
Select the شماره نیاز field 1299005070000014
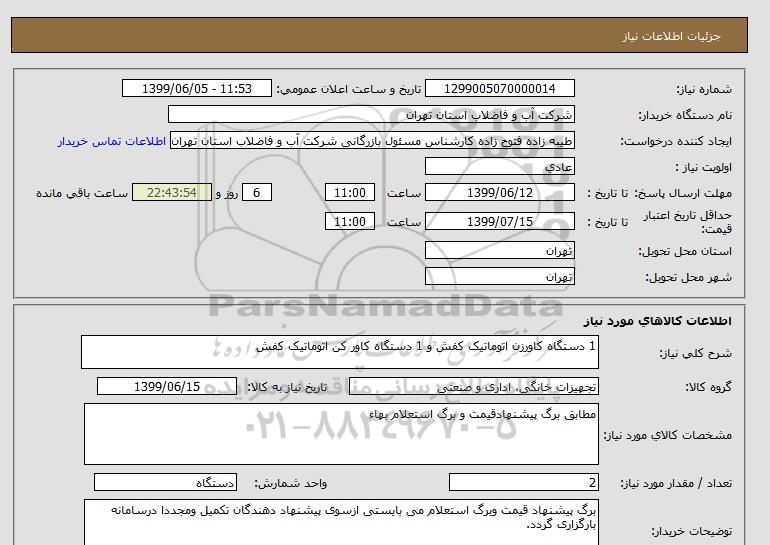pyautogui.click(x=499, y=88)
